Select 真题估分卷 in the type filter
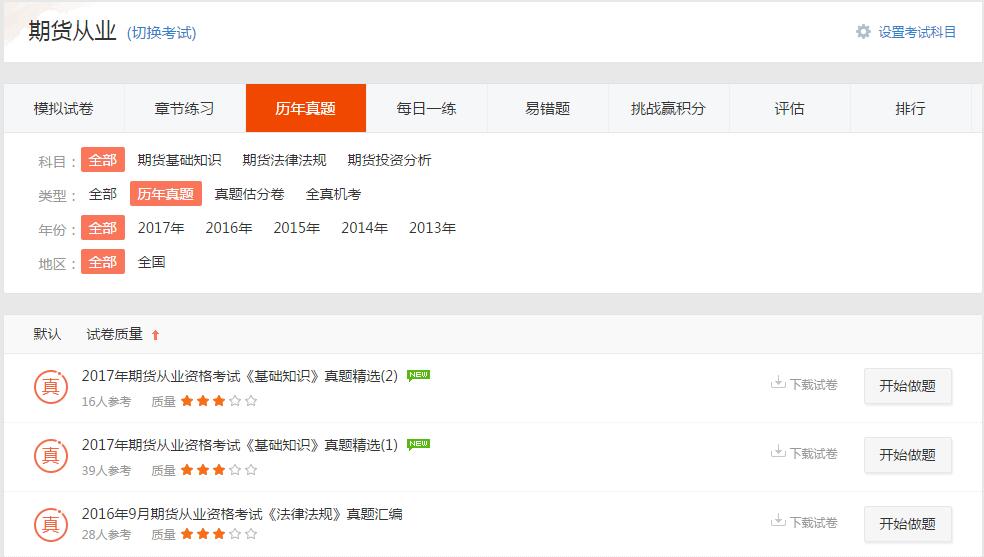Image resolution: width=984 pixels, height=557 pixels. tap(249, 194)
